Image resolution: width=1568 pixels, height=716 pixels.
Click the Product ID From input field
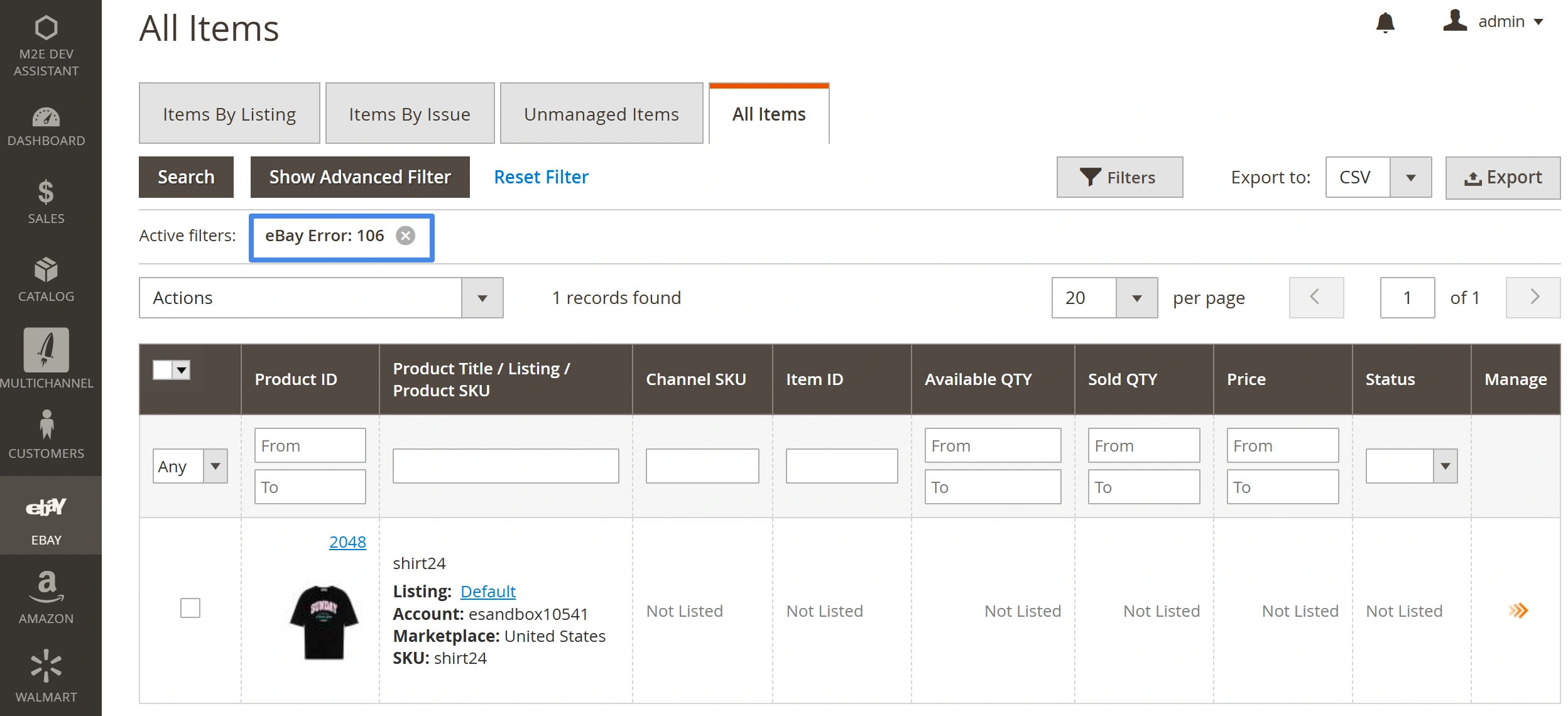(x=310, y=445)
